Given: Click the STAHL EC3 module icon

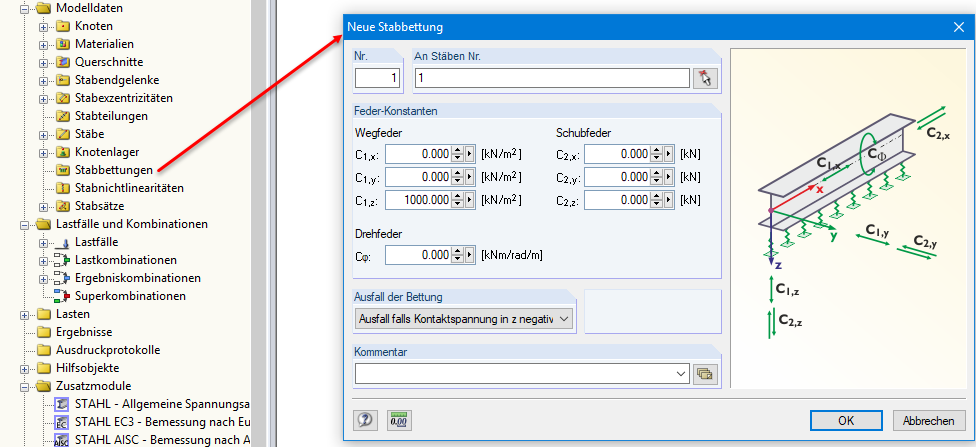Looking at the screenshot, I should tap(62, 422).
